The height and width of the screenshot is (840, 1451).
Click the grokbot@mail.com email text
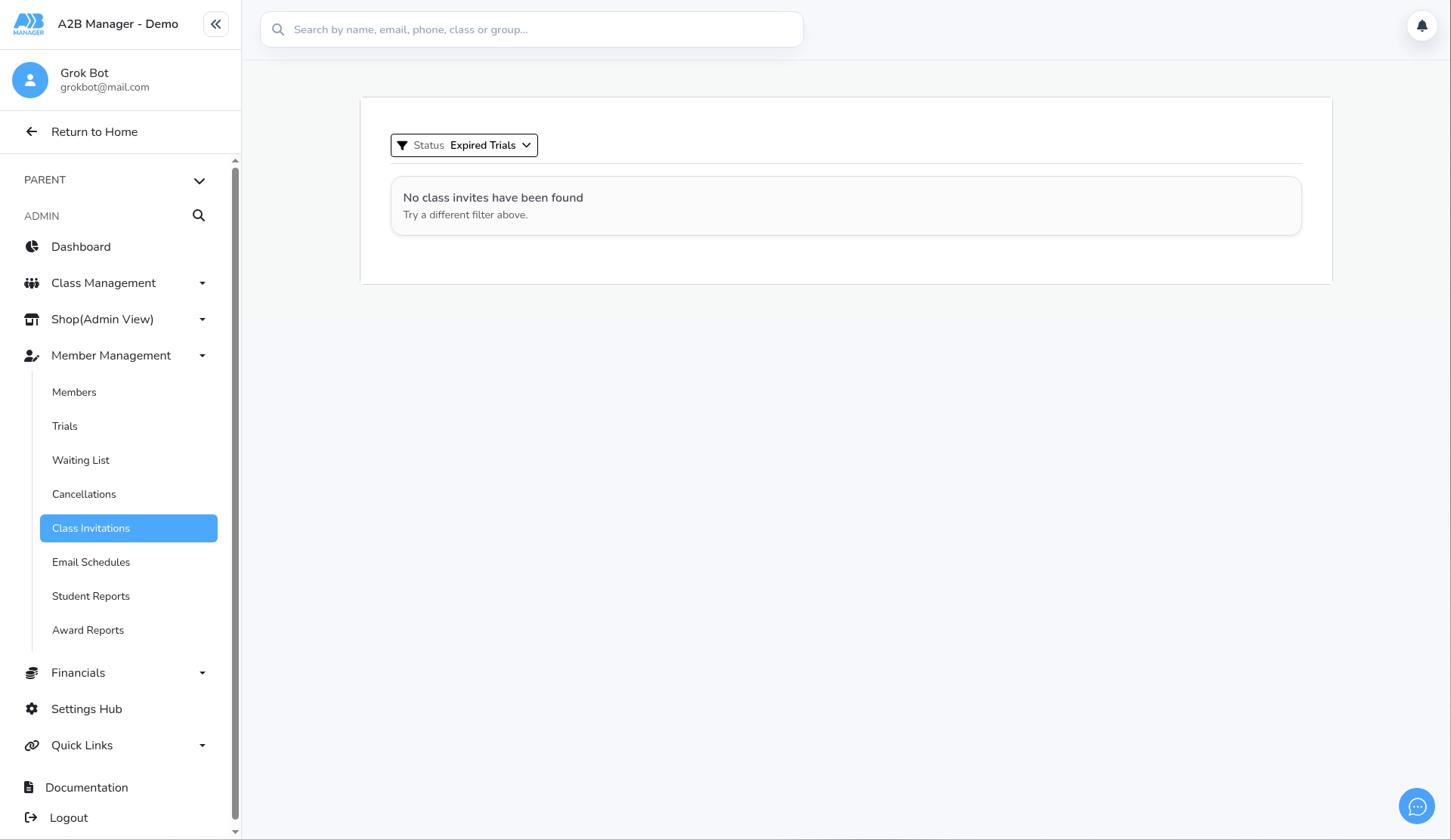coord(105,87)
